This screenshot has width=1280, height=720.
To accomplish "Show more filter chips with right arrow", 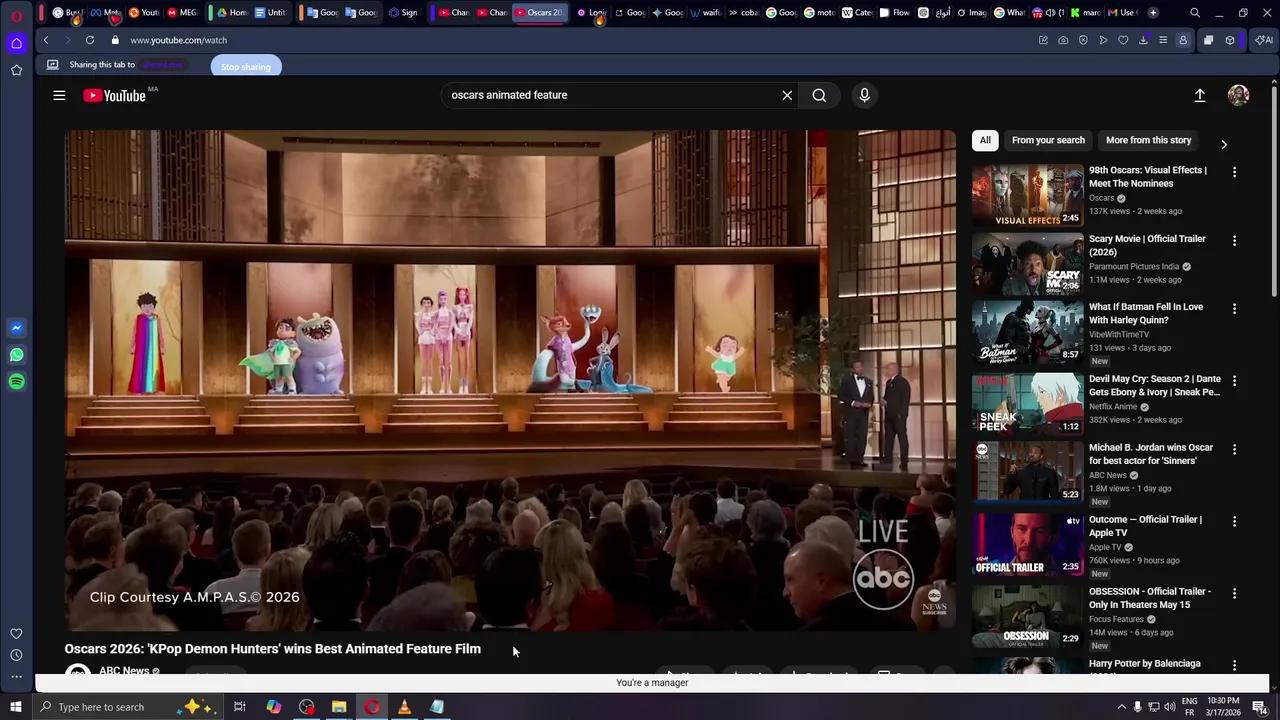I will (x=1223, y=144).
